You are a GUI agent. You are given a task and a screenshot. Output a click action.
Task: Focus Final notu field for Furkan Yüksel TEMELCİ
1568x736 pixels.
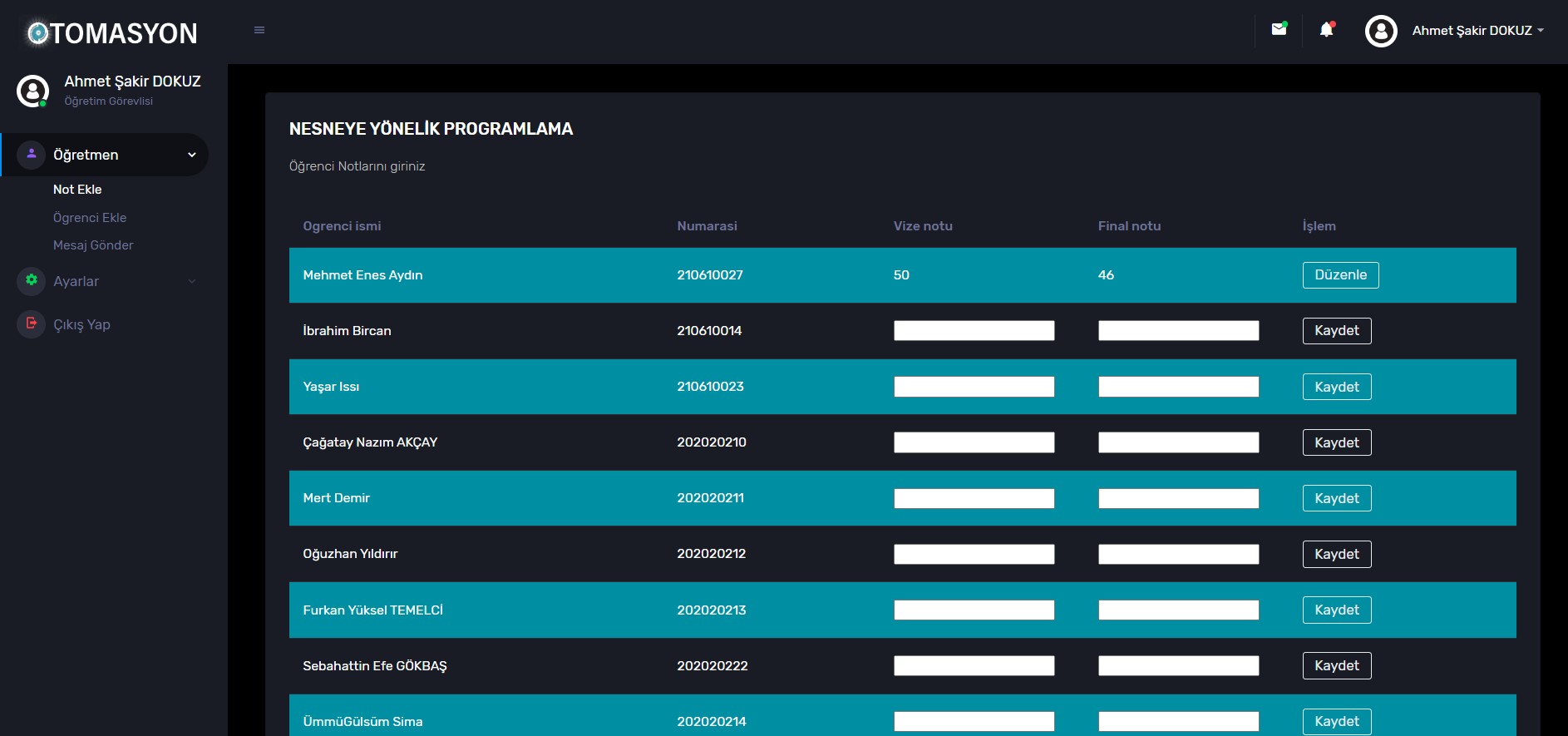click(1179, 610)
